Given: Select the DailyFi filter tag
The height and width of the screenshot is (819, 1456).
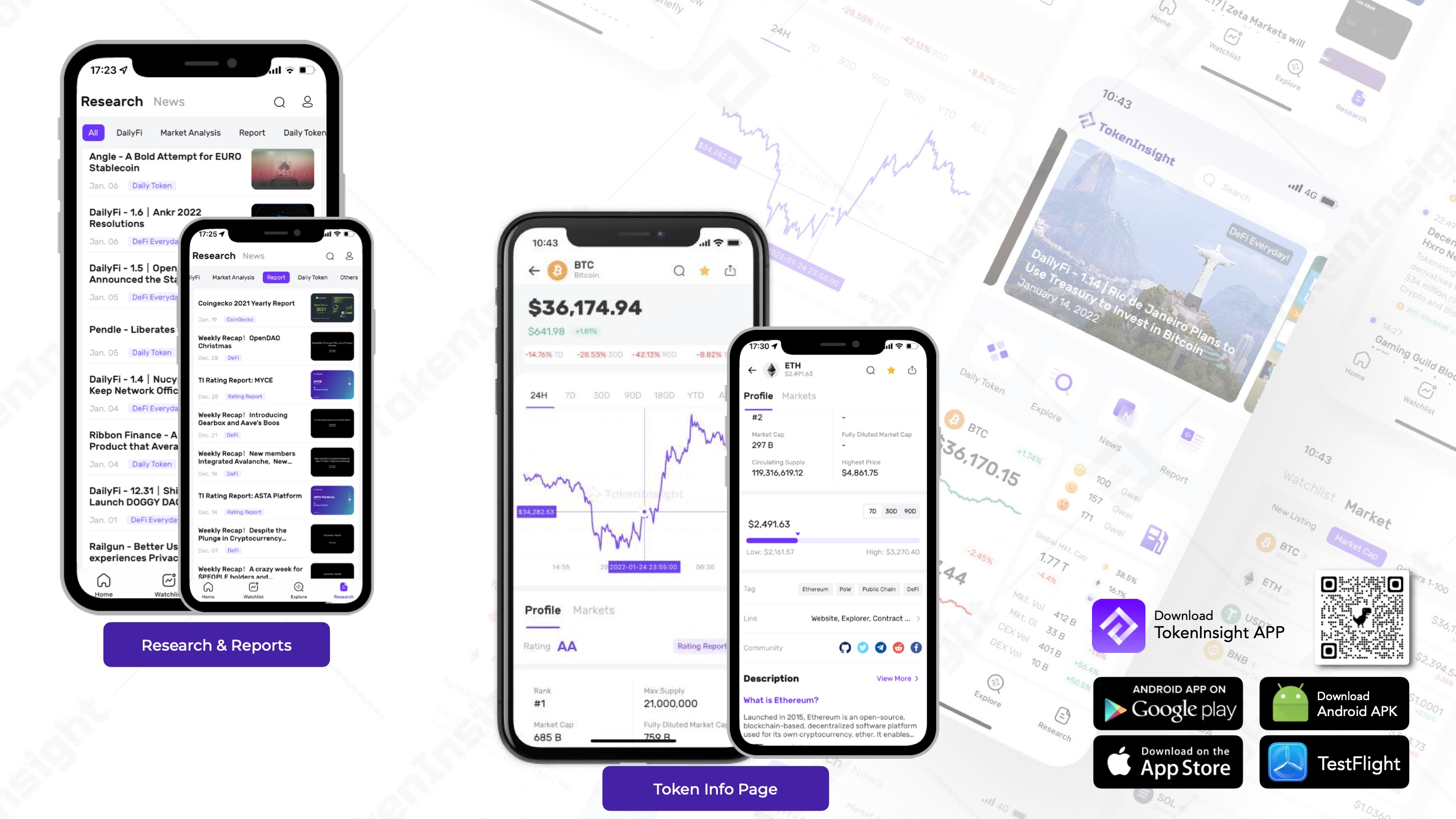Looking at the screenshot, I should [x=129, y=132].
